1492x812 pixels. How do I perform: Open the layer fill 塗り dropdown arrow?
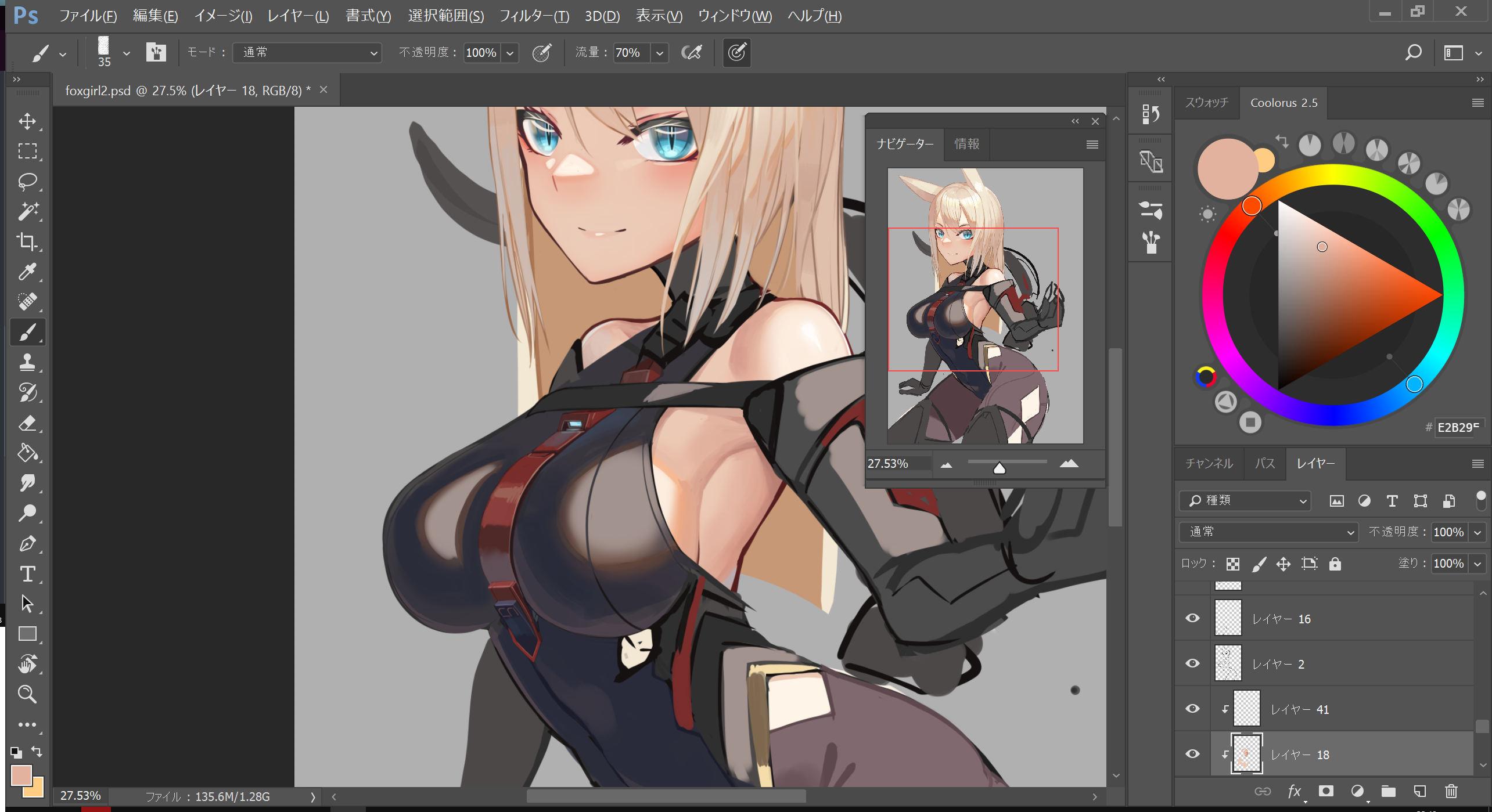pos(1477,564)
